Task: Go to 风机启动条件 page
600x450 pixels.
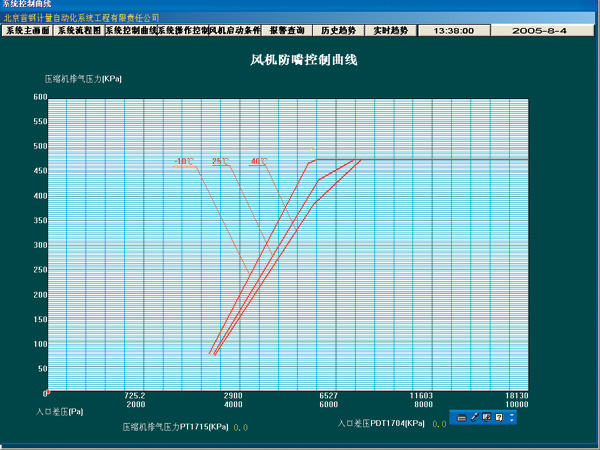Action: click(234, 31)
